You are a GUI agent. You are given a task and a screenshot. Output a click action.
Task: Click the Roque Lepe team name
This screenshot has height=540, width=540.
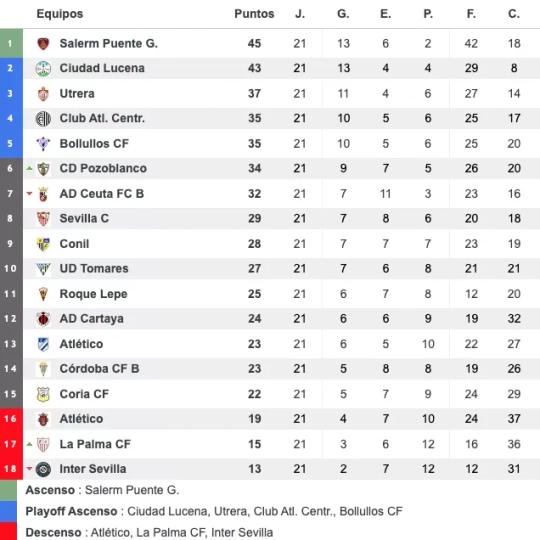pos(94,294)
